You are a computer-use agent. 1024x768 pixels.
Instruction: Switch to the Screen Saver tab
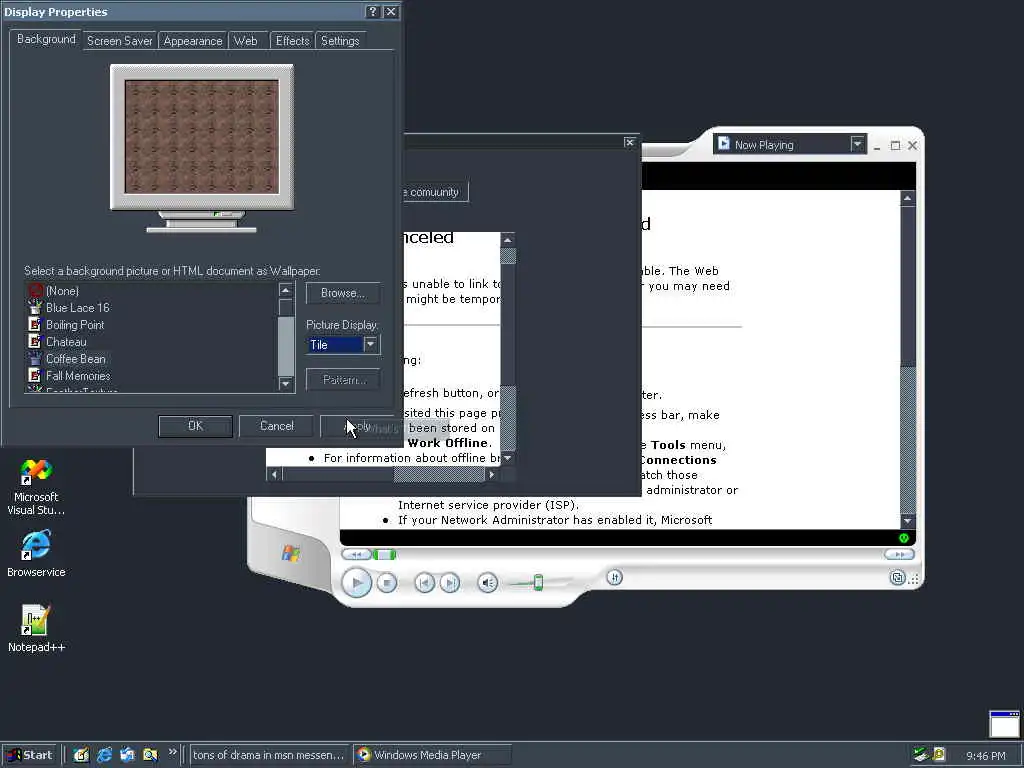point(120,40)
